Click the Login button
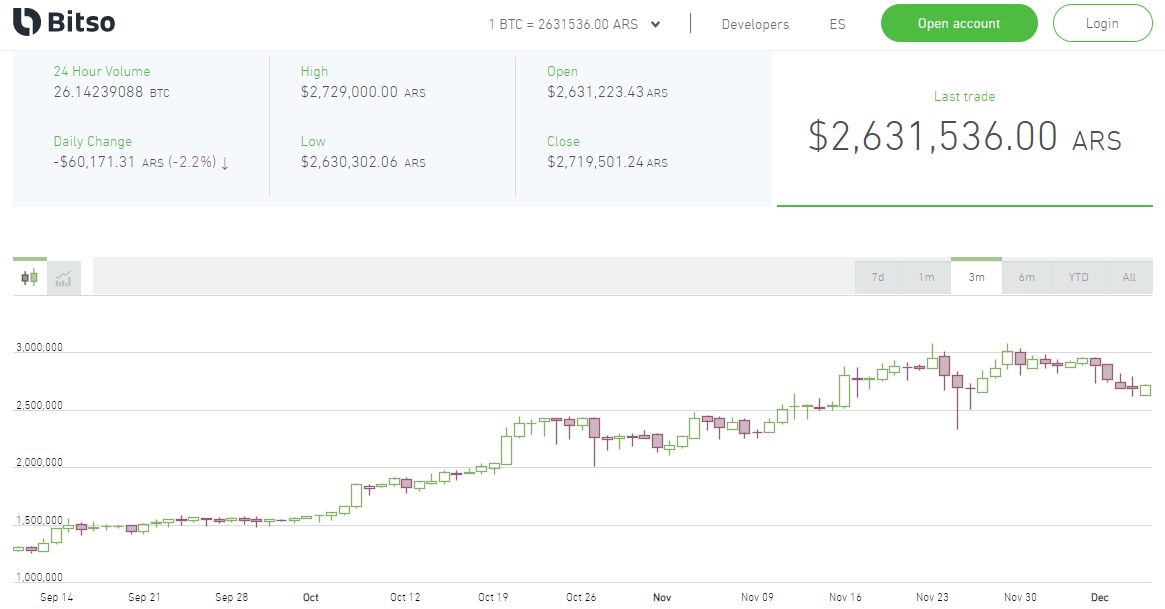 coord(1102,23)
